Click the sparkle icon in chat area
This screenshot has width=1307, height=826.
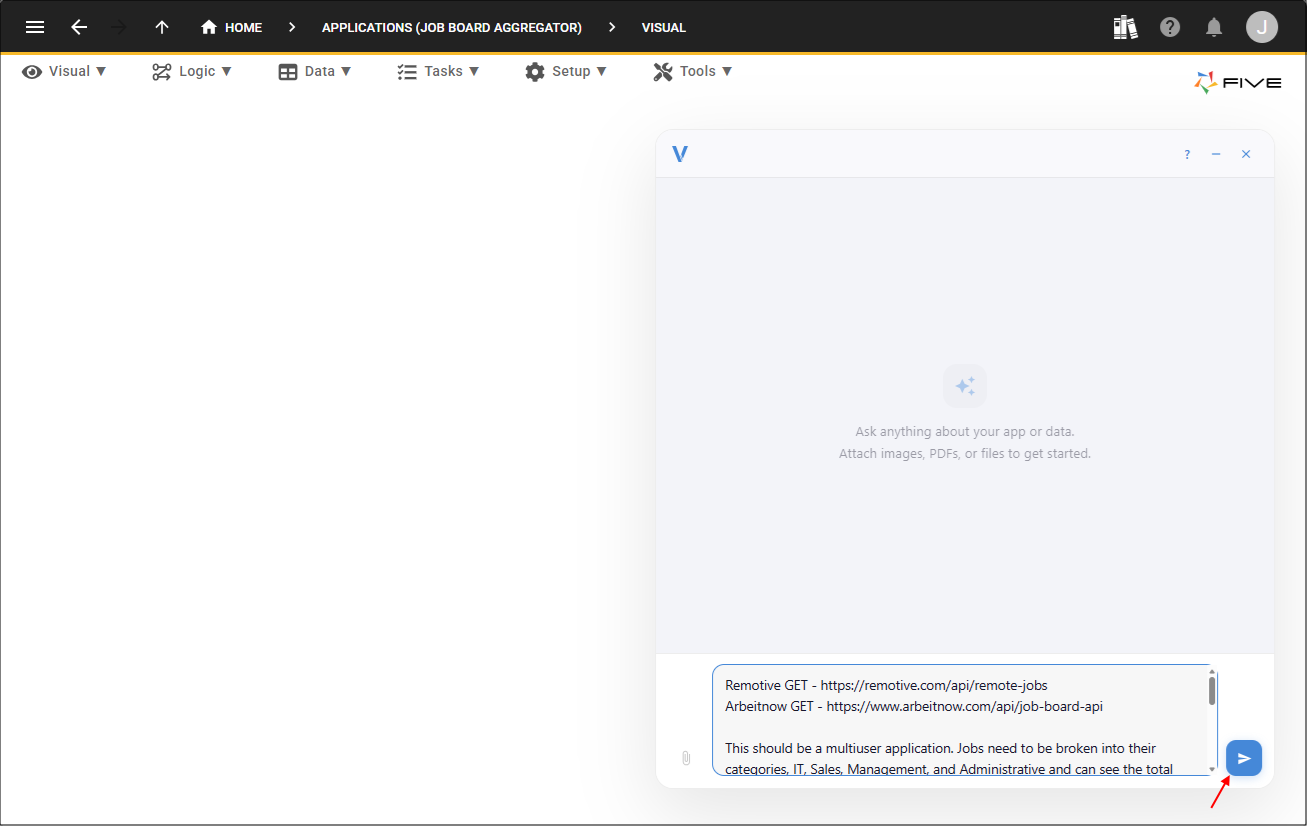(965, 386)
